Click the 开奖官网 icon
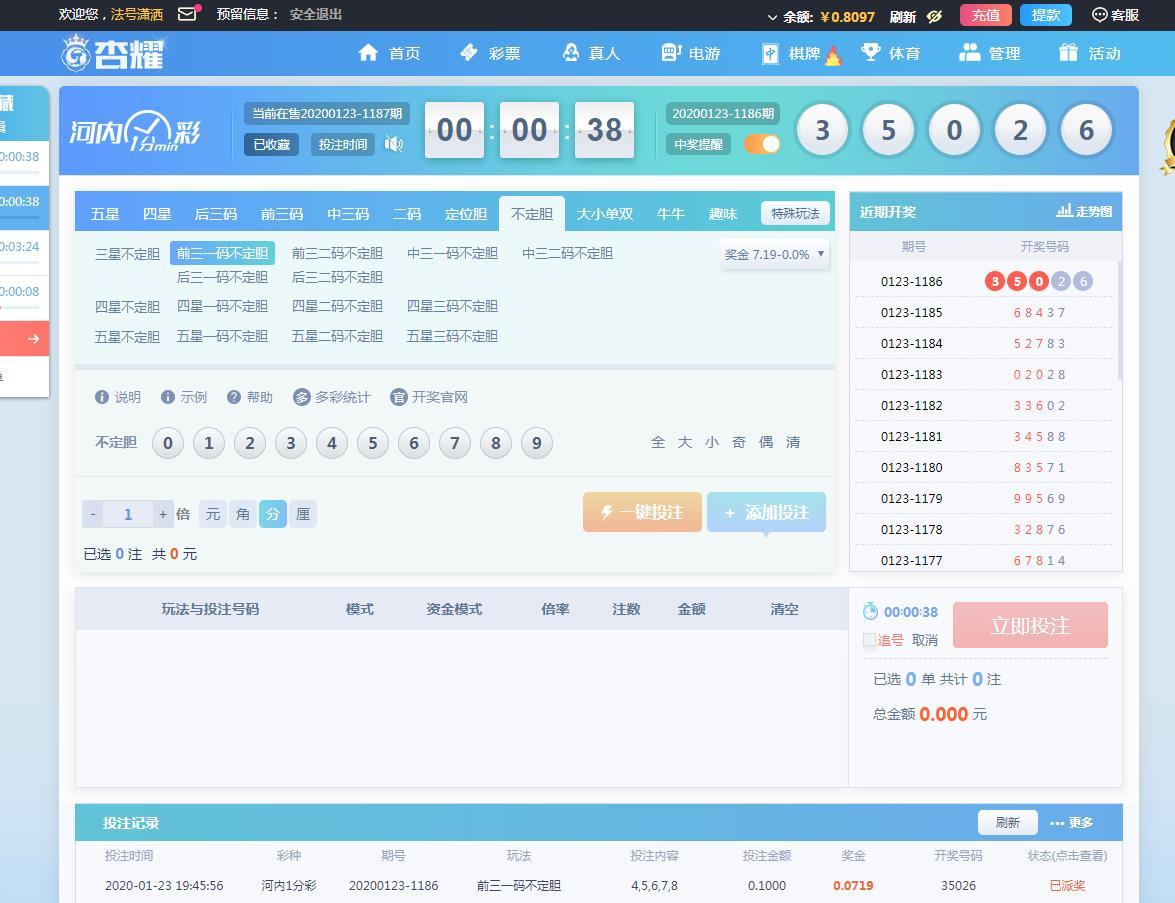1175x903 pixels. click(399, 397)
